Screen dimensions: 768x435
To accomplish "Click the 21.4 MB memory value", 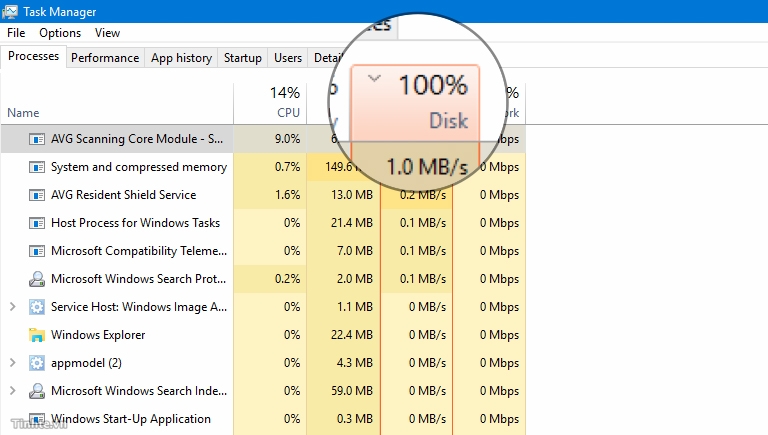I will click(x=352, y=223).
